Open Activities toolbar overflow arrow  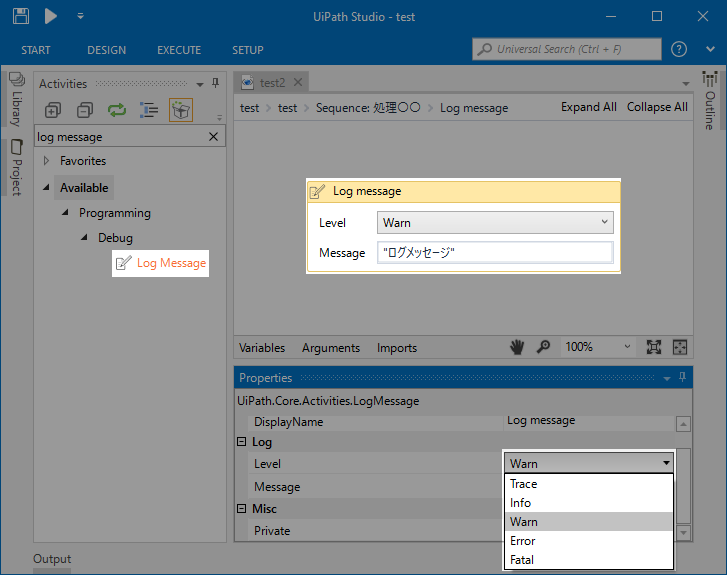point(219,118)
